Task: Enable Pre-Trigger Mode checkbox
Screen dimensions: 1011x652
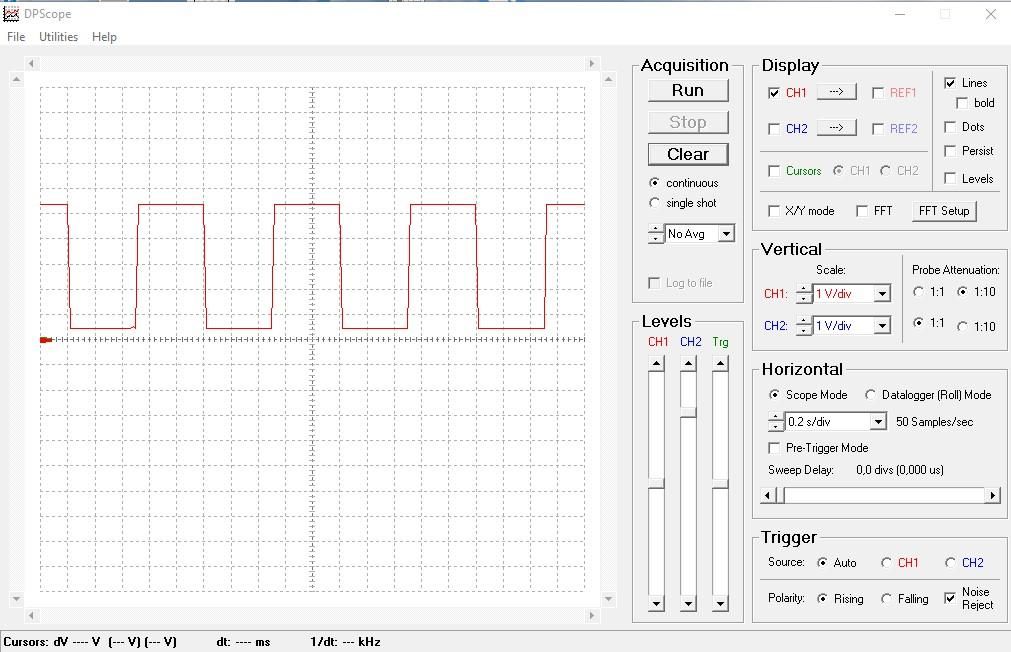Action: 774,448
